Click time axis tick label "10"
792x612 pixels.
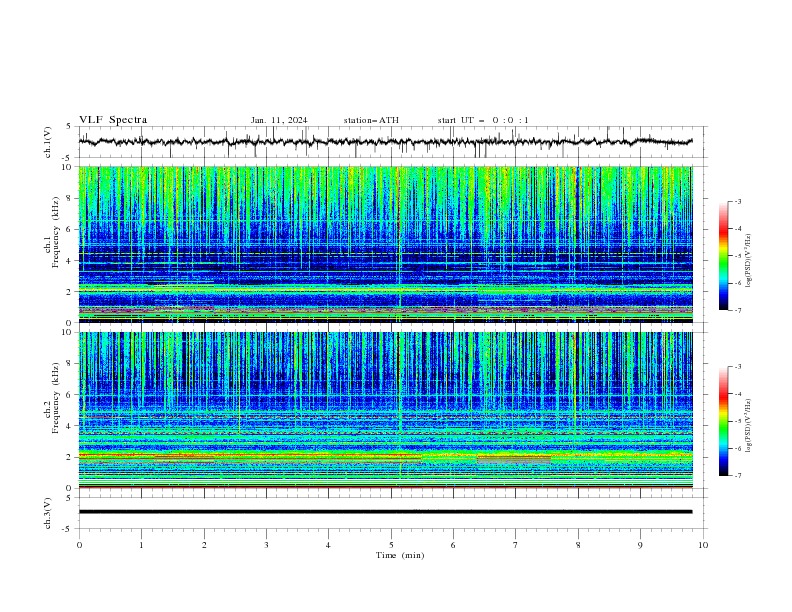point(703,545)
